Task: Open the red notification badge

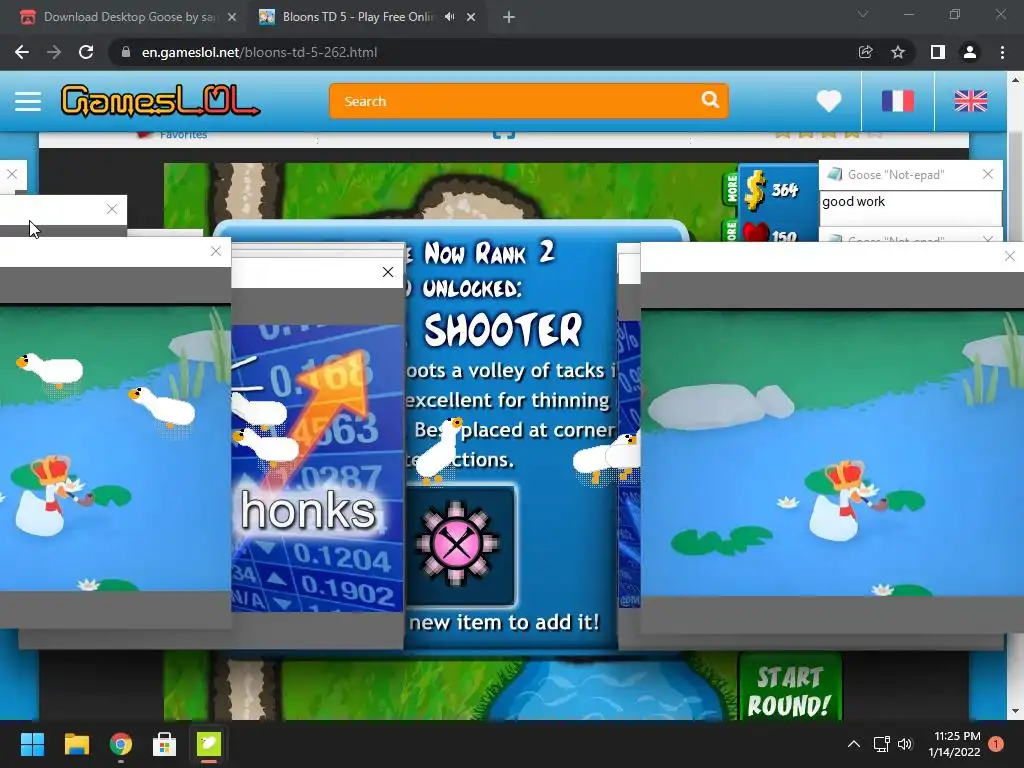Action: coord(996,744)
